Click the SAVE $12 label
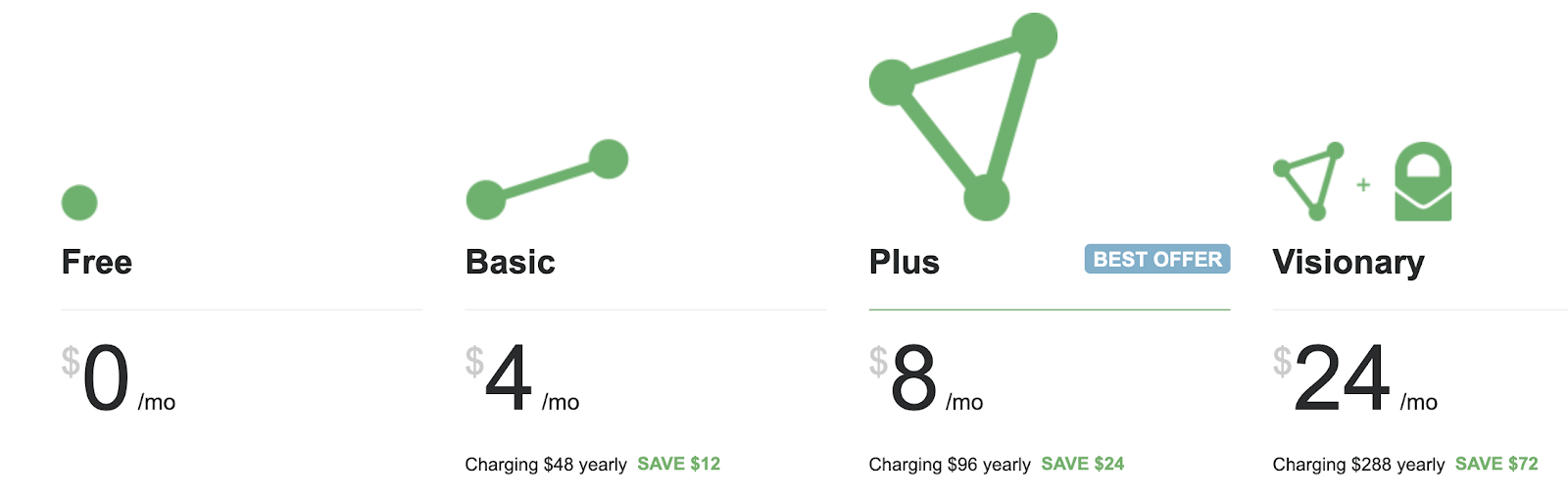 coord(679,464)
